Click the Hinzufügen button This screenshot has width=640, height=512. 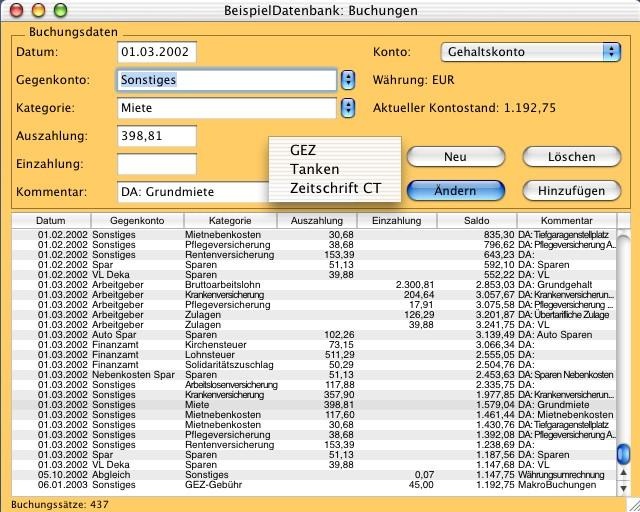[571, 191]
